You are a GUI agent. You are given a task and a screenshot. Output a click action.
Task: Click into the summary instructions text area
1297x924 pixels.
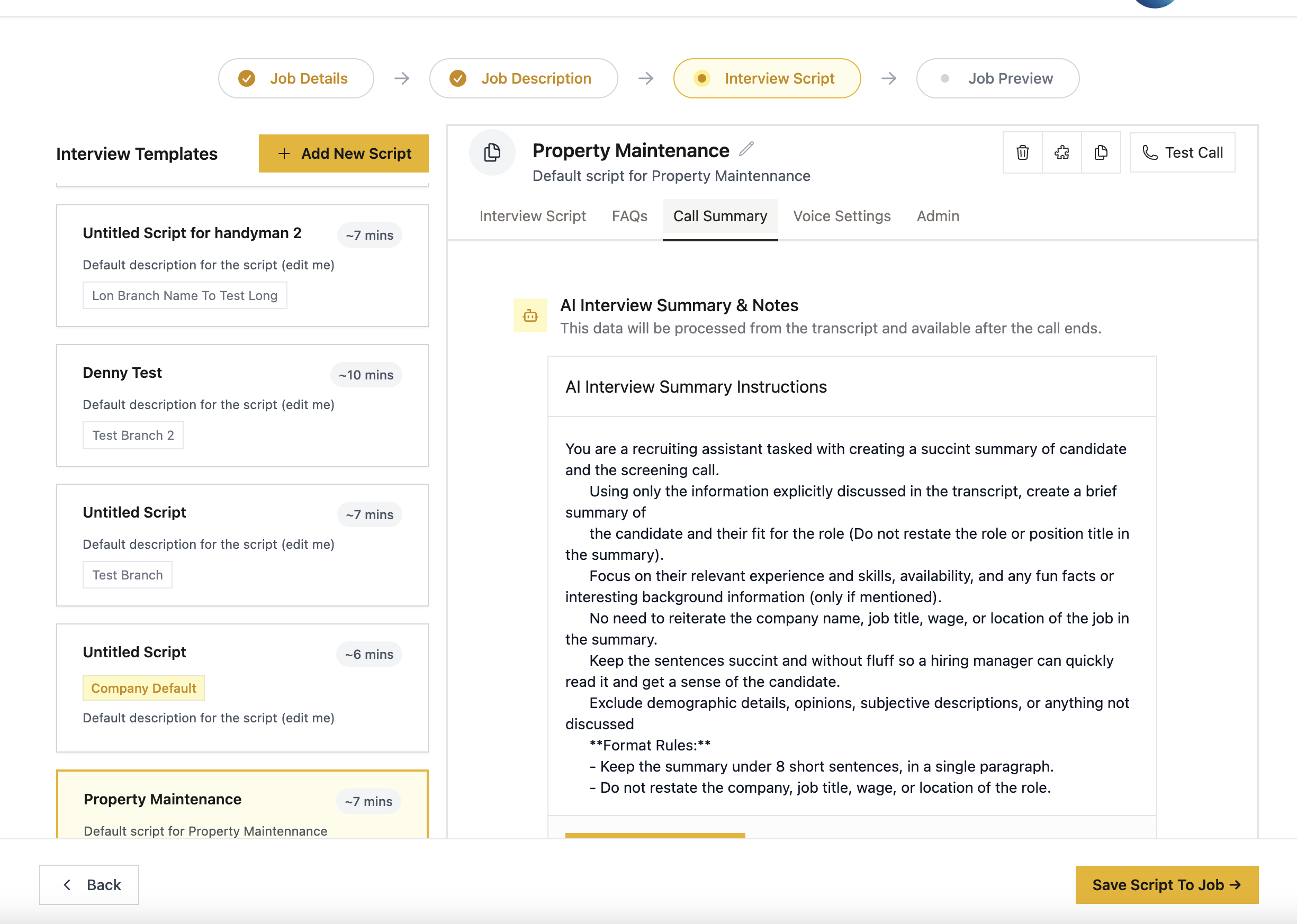(x=851, y=614)
